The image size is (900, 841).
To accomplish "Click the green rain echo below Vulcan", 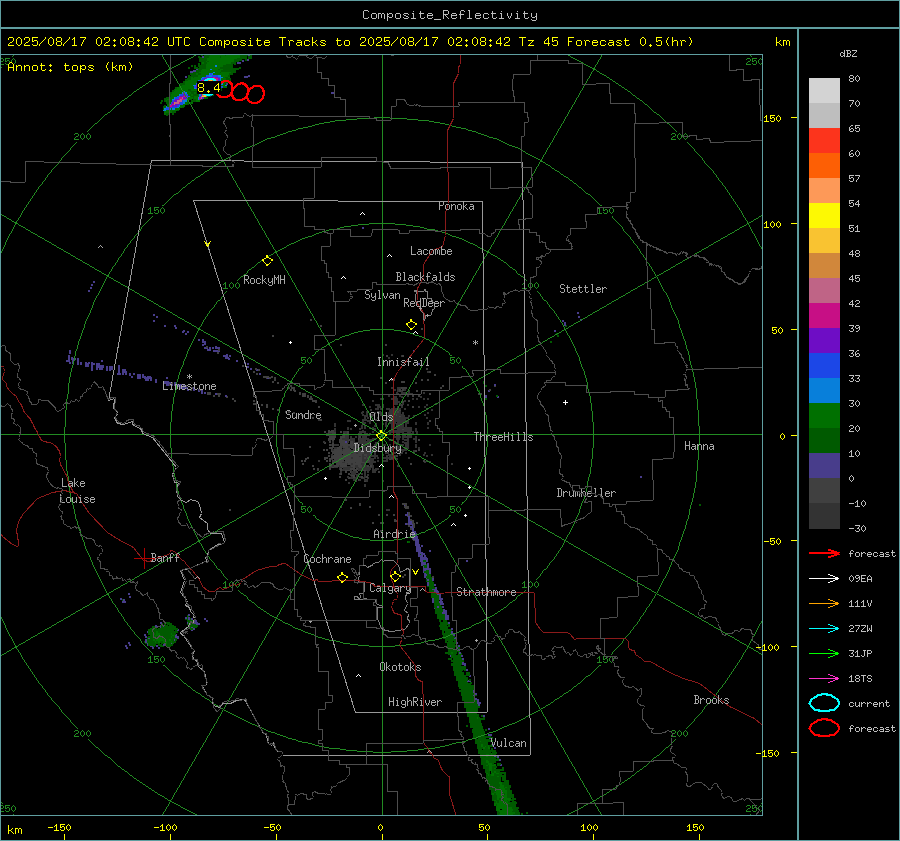I will 498,784.
